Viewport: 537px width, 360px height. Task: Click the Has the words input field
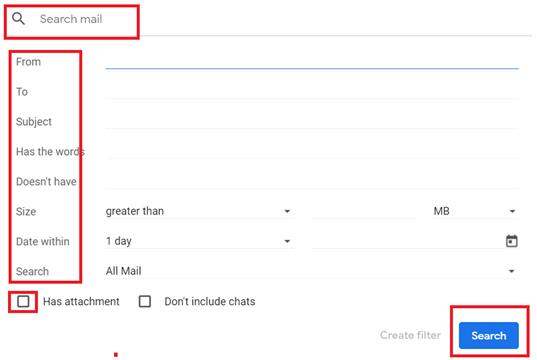pyautogui.click(x=312, y=151)
